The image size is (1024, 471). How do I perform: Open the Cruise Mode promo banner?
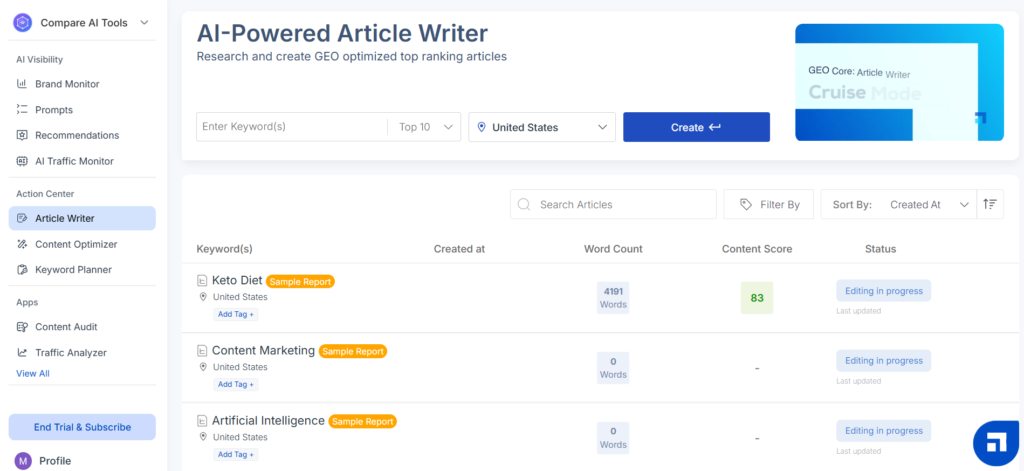(899, 82)
